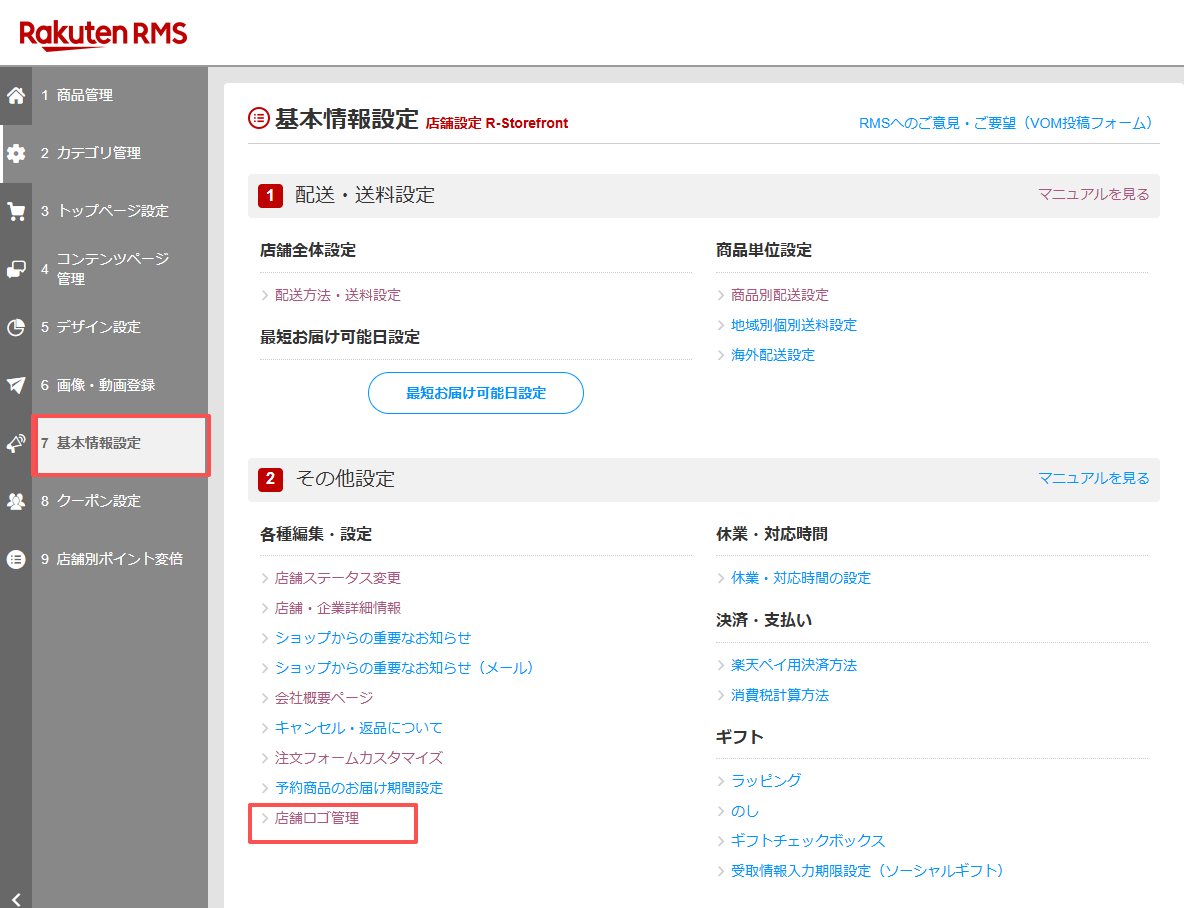Open キャンセル・返品について link
1184x908 pixels.
[359, 728]
